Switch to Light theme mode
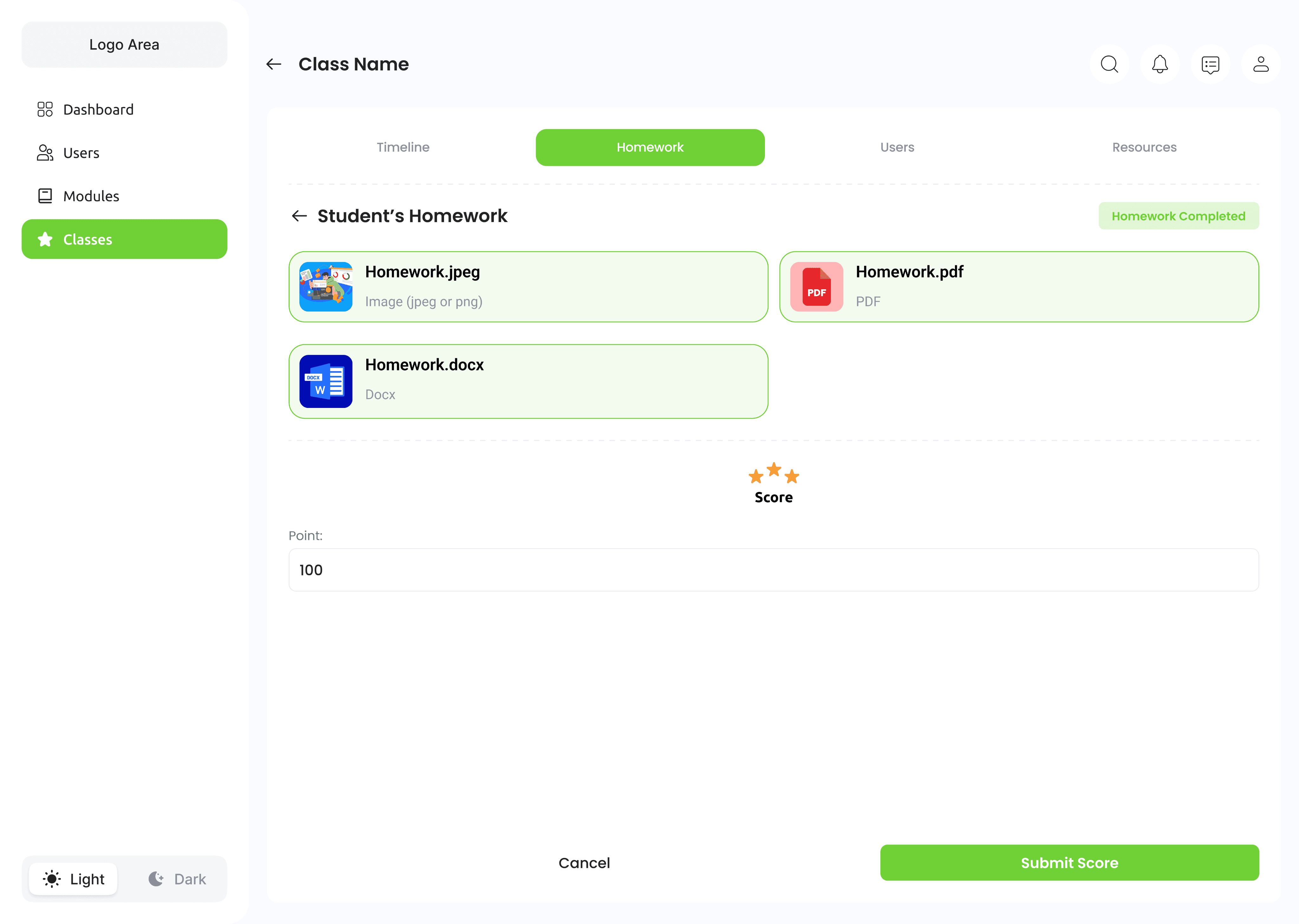The height and width of the screenshot is (924, 1299). click(x=74, y=879)
